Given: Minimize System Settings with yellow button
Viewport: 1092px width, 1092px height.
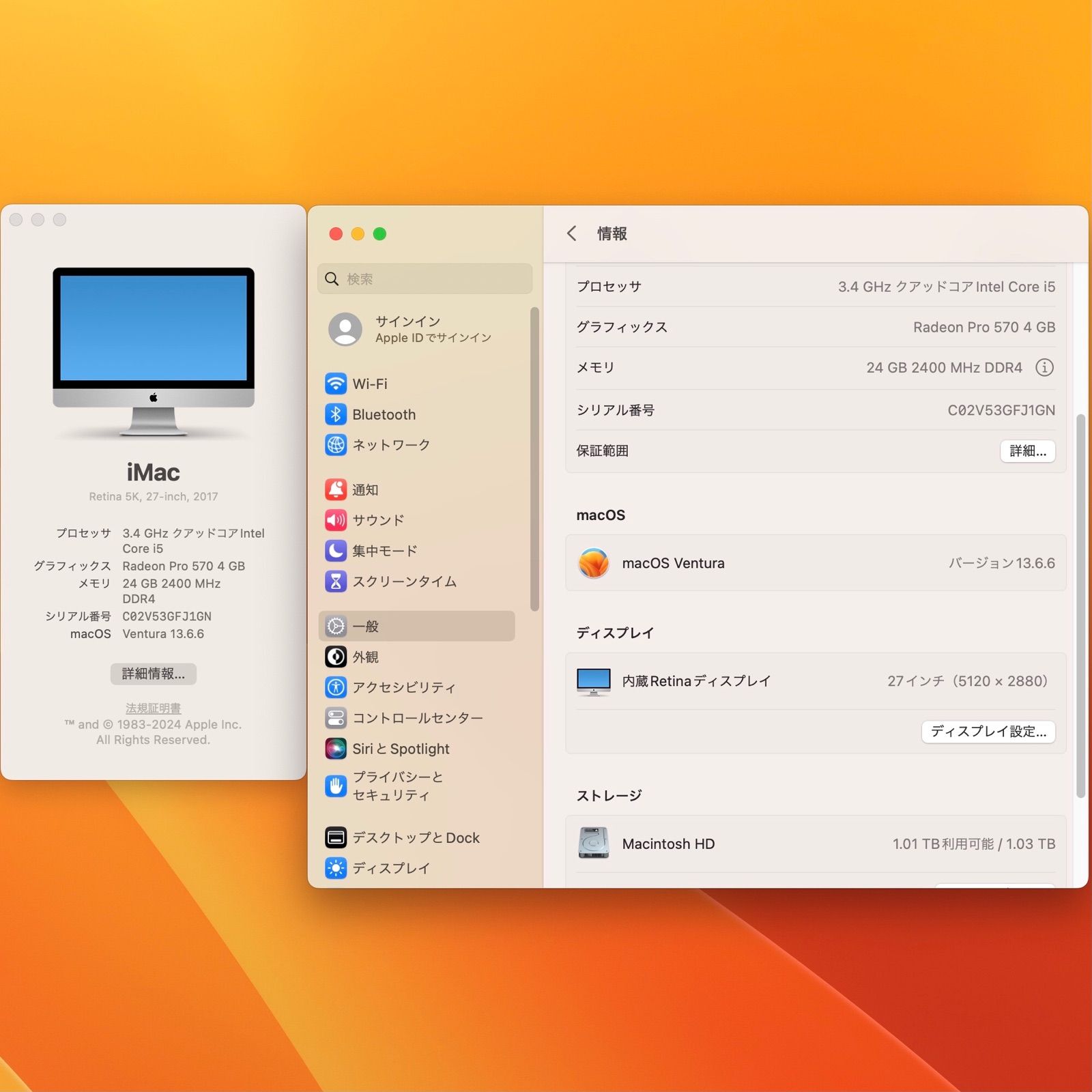Looking at the screenshot, I should (358, 234).
